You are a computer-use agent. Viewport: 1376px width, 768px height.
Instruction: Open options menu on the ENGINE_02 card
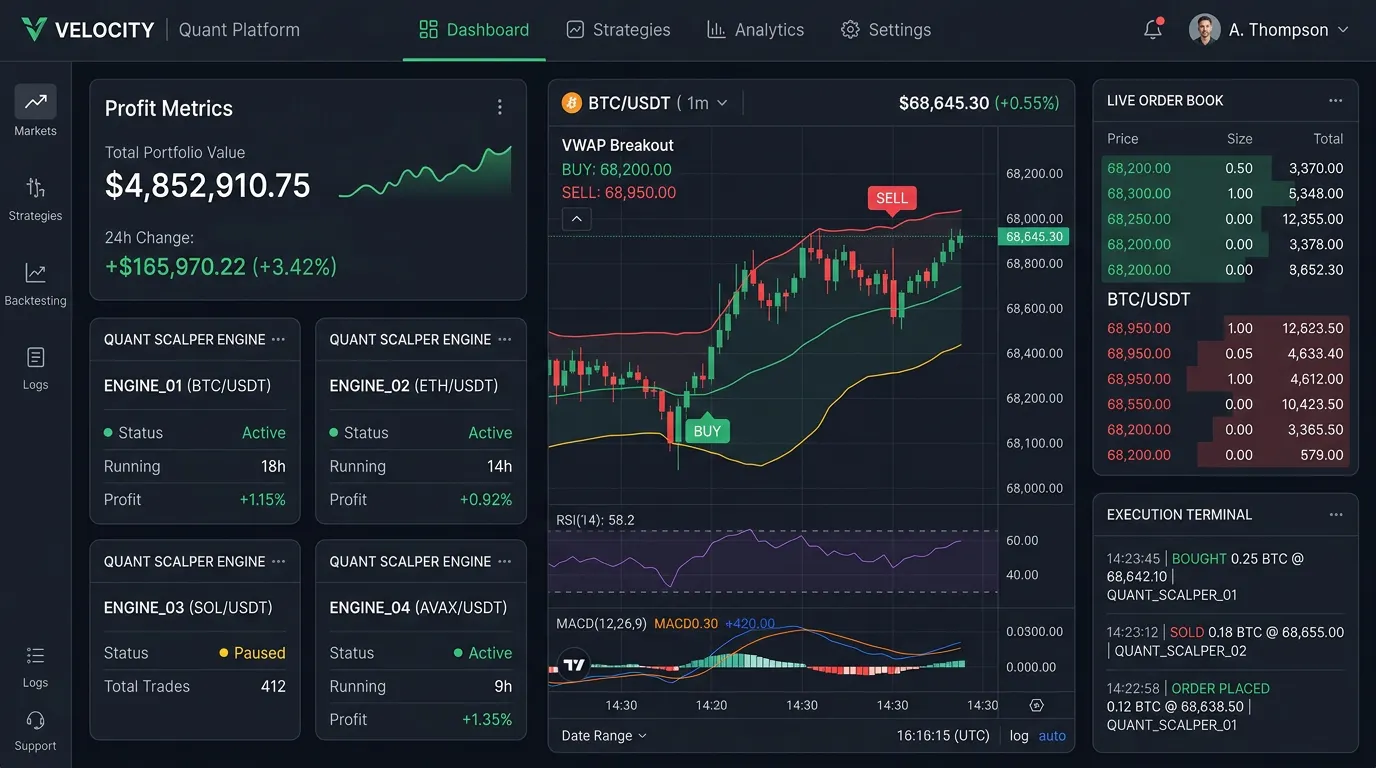(505, 339)
